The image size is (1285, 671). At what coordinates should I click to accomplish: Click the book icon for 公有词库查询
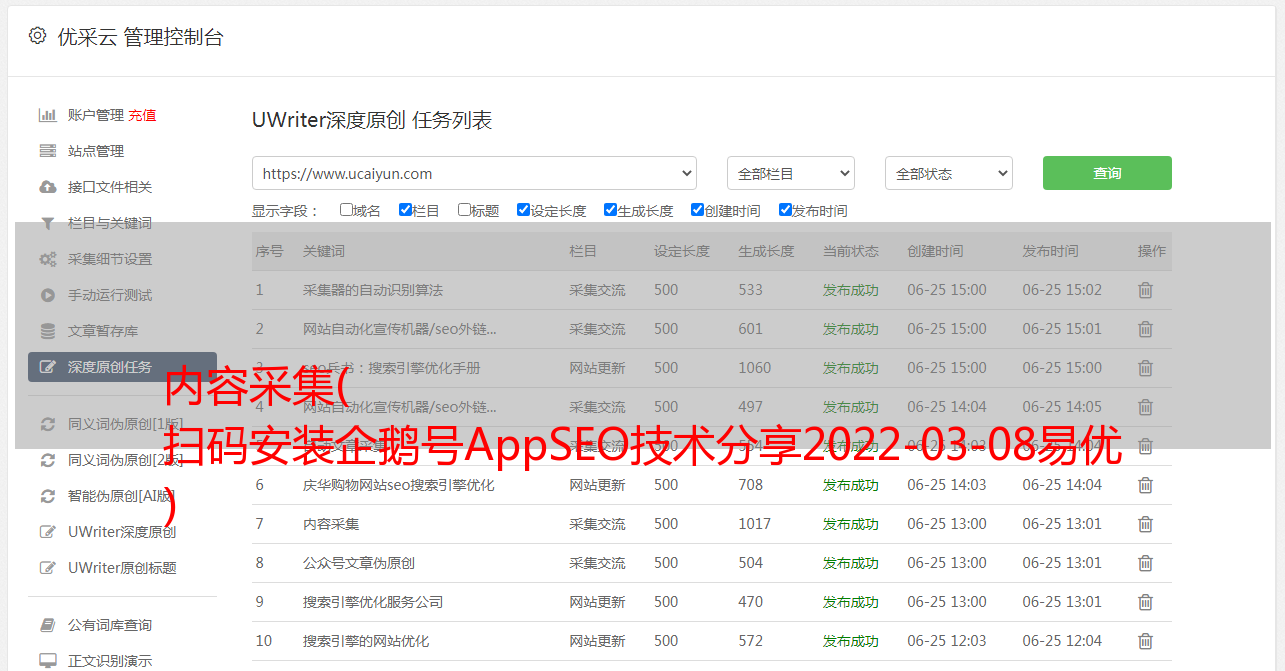click(47, 625)
